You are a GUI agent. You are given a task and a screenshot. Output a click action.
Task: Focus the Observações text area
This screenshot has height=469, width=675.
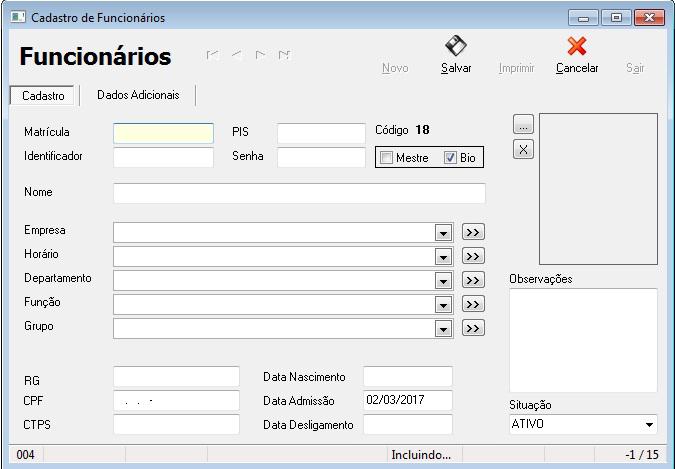click(582, 340)
